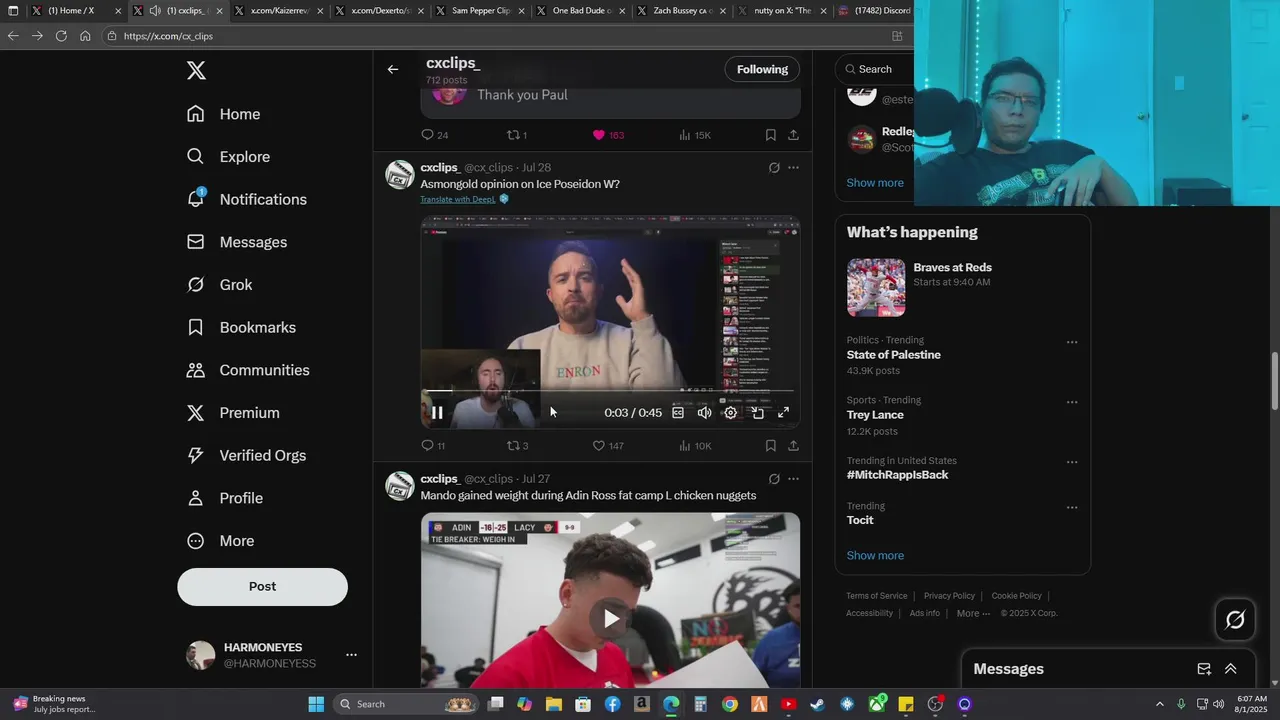Bookmark the Thank you Paul post
The image size is (1280, 720).
pos(770,135)
